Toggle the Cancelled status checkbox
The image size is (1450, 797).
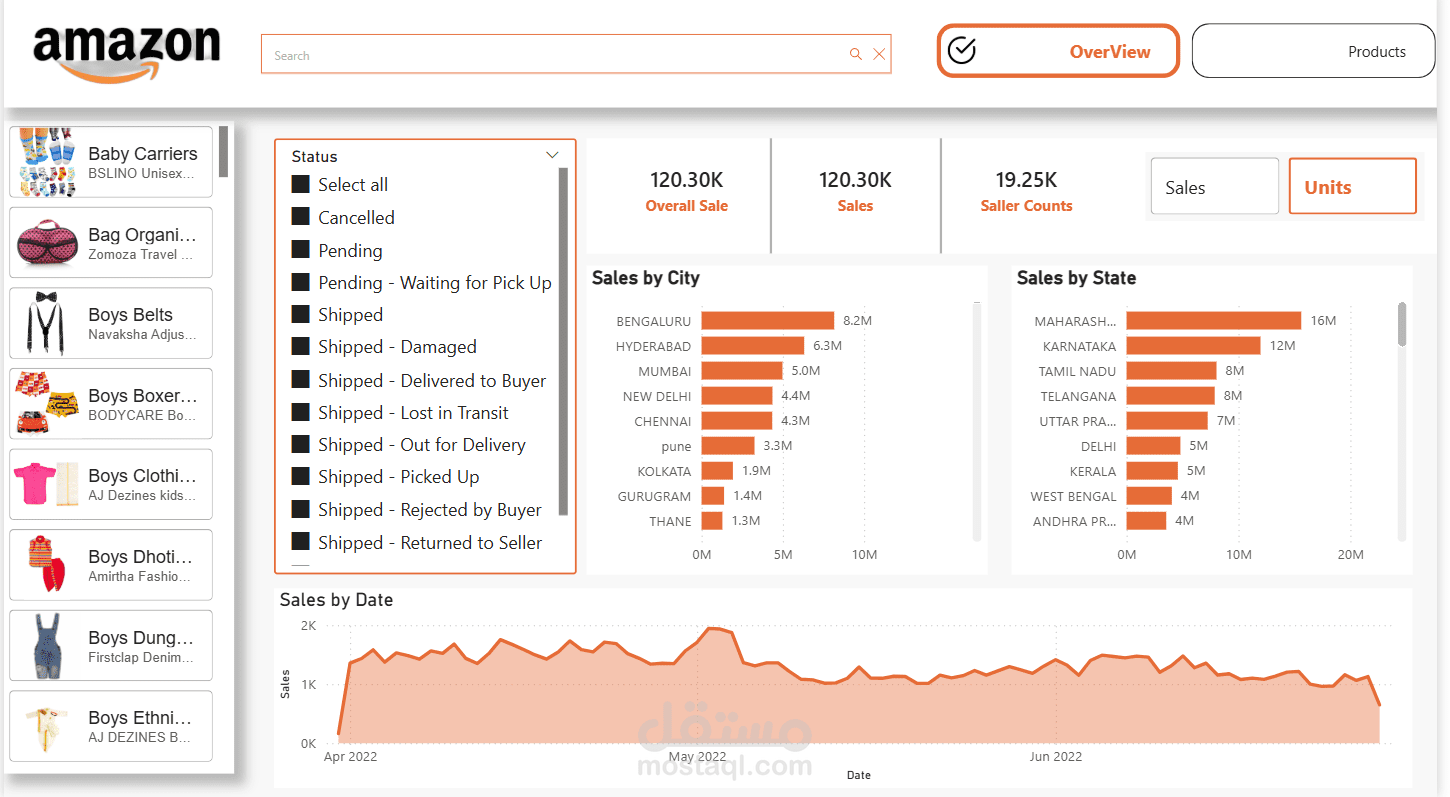pyautogui.click(x=300, y=217)
